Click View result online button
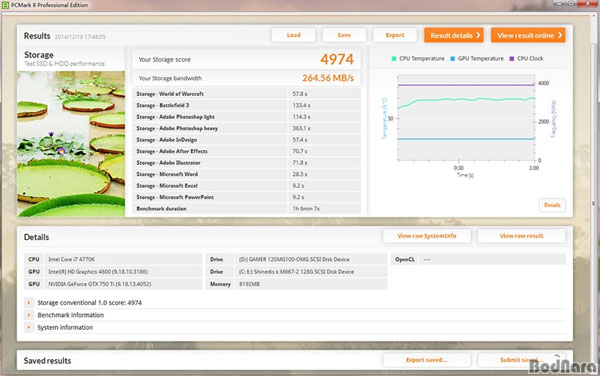Screen dimensions: 600x376 click(x=528, y=35)
